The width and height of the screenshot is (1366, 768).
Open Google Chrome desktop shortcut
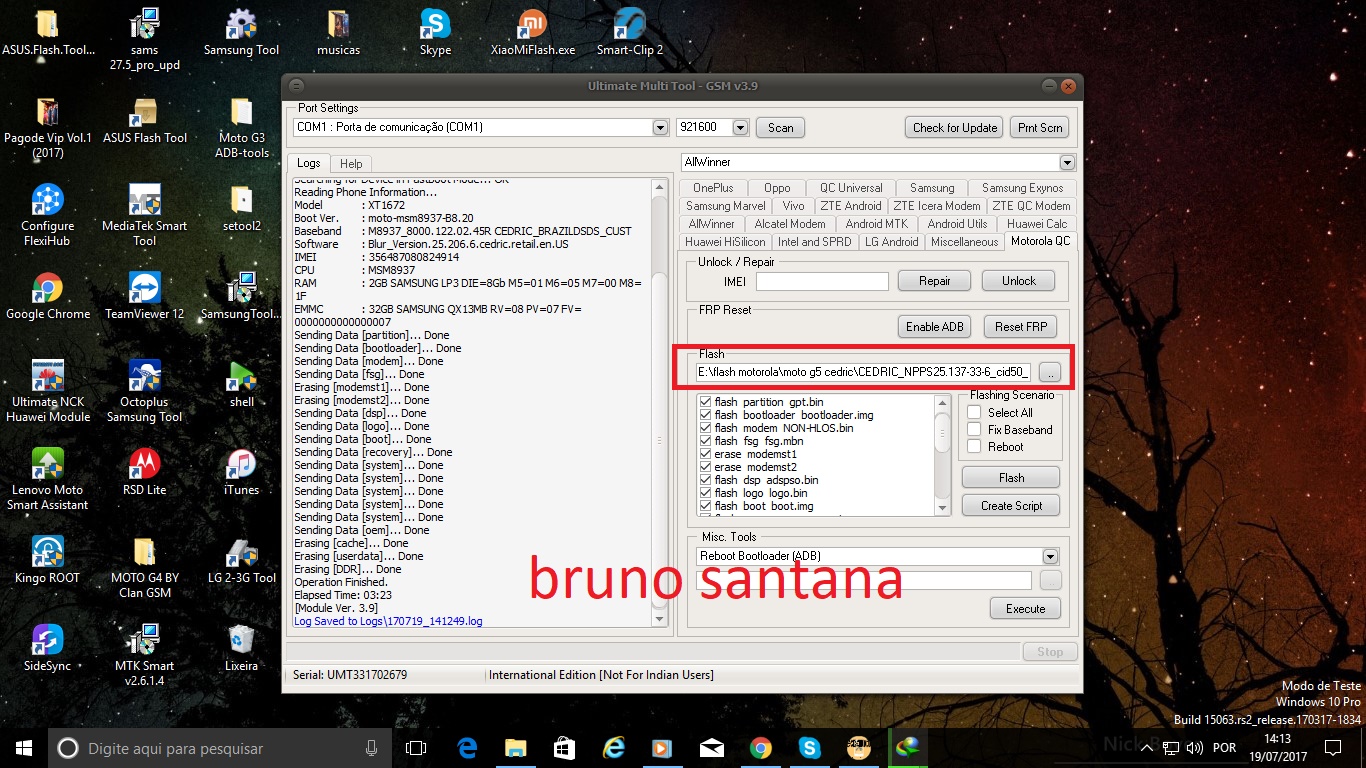pos(47,296)
